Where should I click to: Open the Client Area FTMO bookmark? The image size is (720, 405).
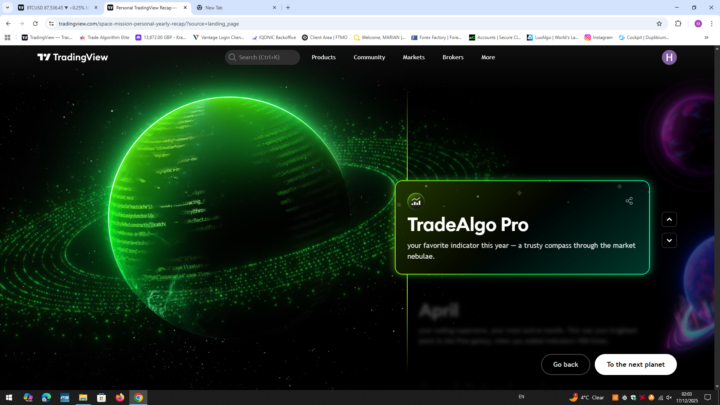[325, 37]
